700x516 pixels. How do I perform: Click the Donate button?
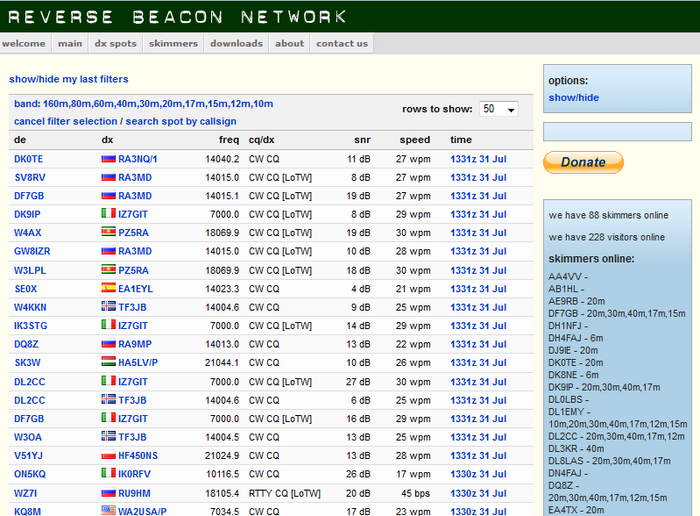tap(583, 162)
